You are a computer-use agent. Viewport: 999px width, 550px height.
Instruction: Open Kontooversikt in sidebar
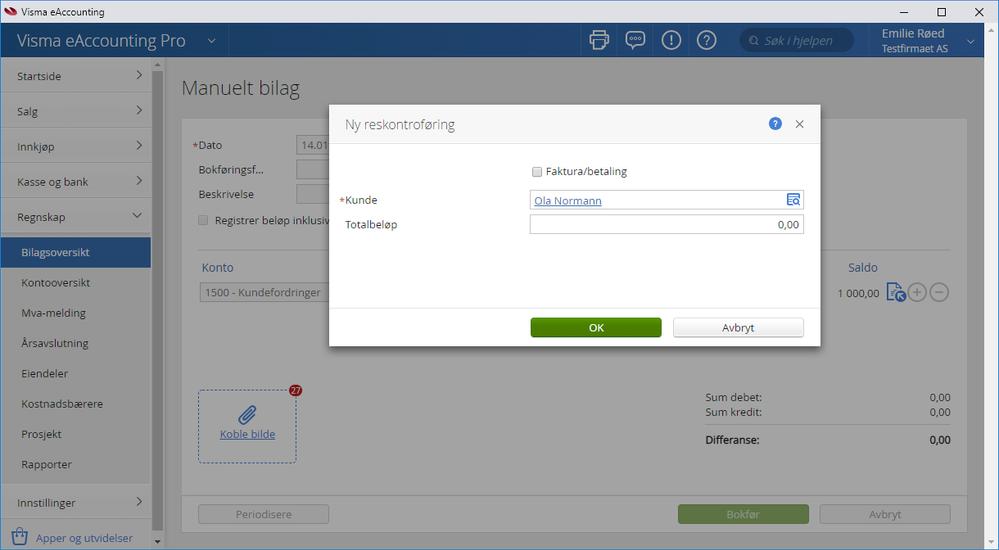pos(76,282)
